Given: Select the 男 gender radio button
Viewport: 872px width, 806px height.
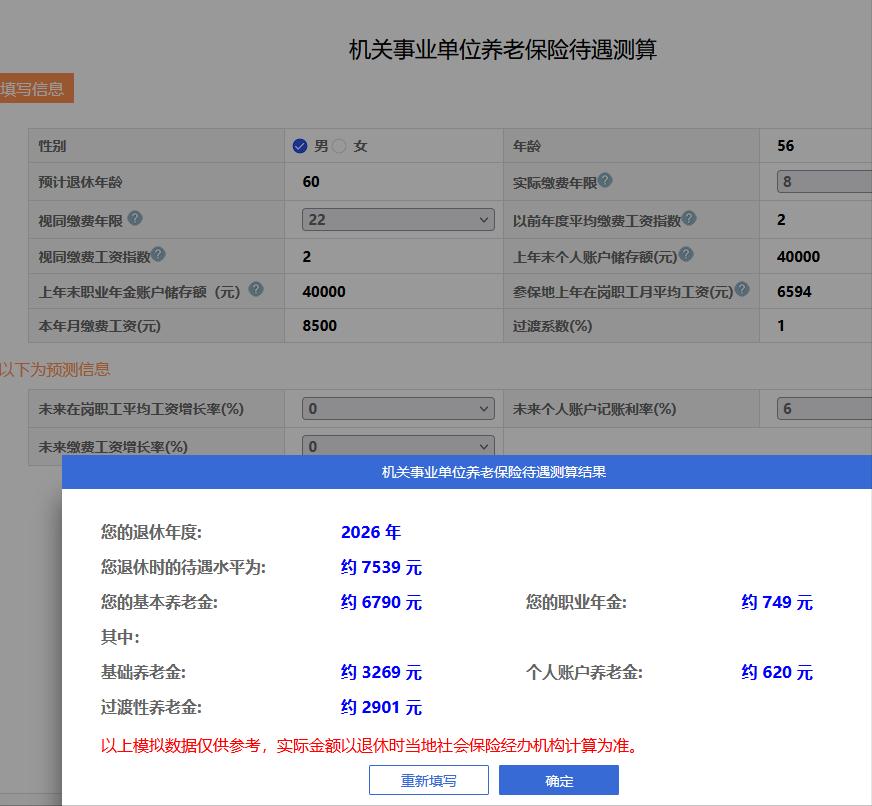Looking at the screenshot, I should [x=300, y=145].
